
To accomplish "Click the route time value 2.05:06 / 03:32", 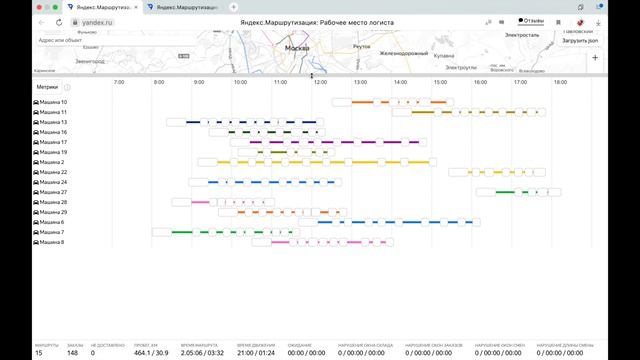I will (202, 353).
